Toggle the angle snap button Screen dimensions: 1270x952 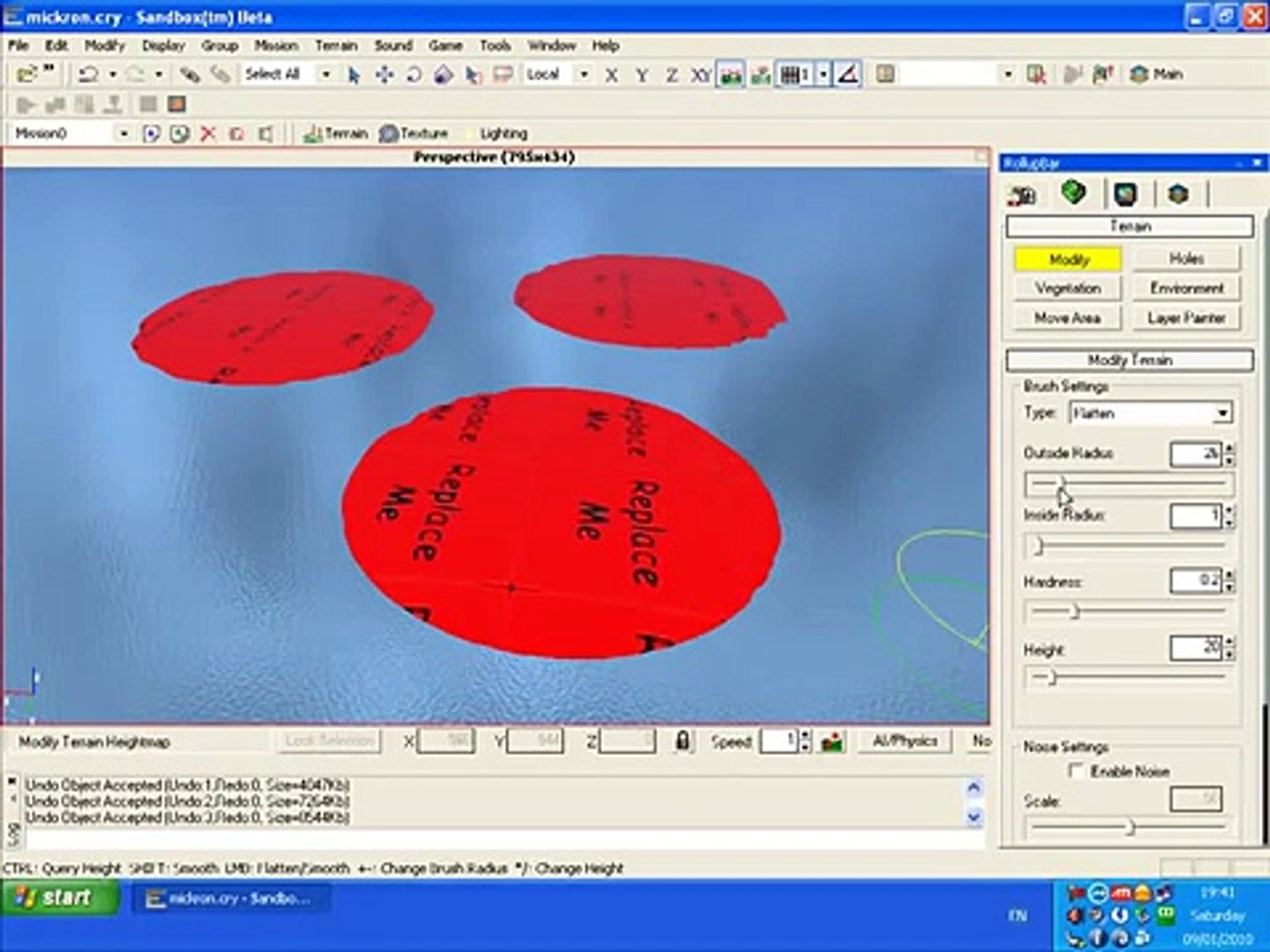848,75
